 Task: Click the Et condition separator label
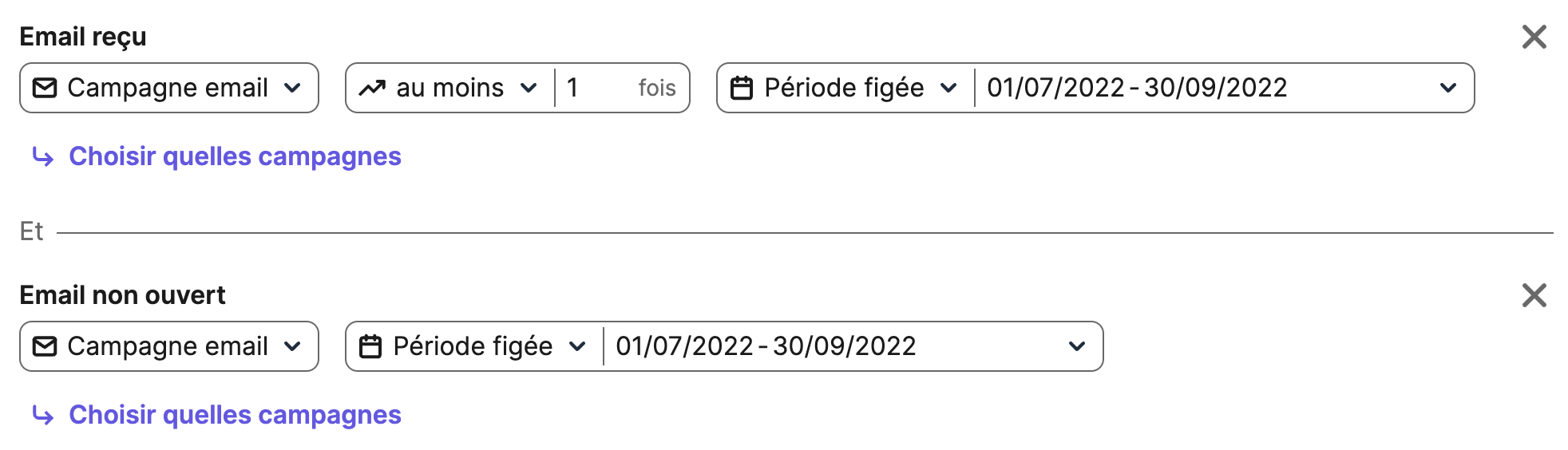pos(31,231)
